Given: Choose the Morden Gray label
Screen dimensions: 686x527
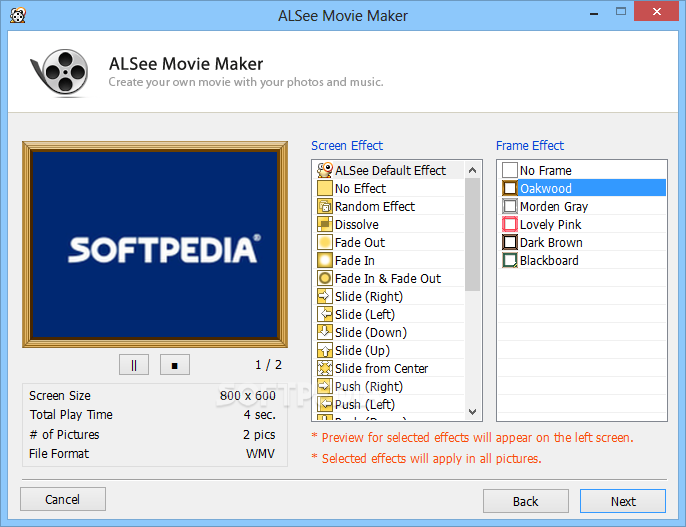Looking at the screenshot, I should coord(554,206).
